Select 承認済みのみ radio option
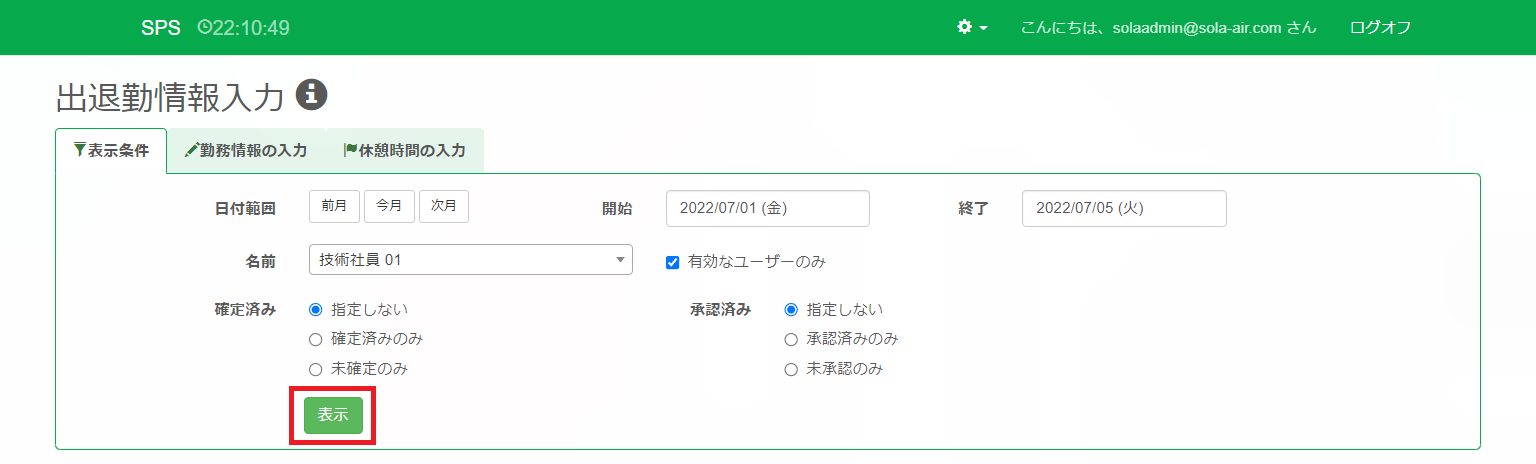The height and width of the screenshot is (464, 1536). tap(791, 339)
